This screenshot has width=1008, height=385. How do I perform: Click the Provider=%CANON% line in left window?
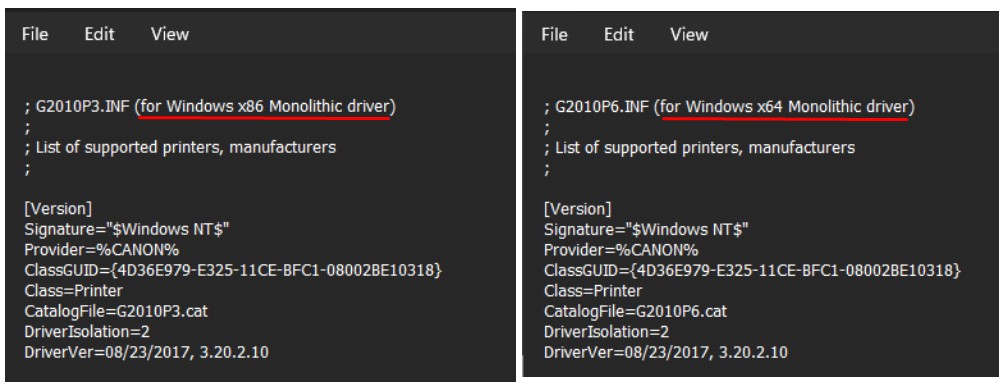tap(102, 250)
